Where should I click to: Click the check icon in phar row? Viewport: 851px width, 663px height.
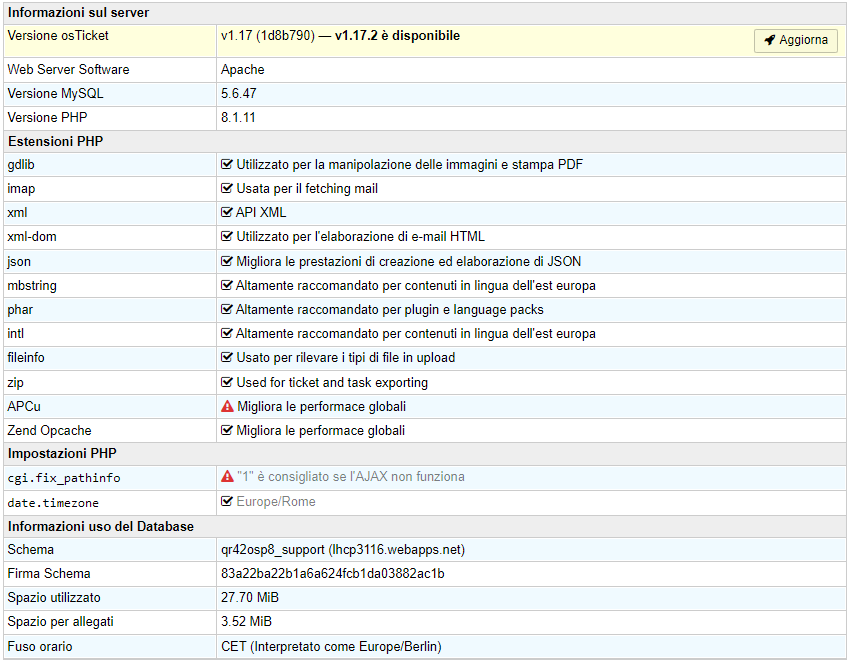point(227,310)
